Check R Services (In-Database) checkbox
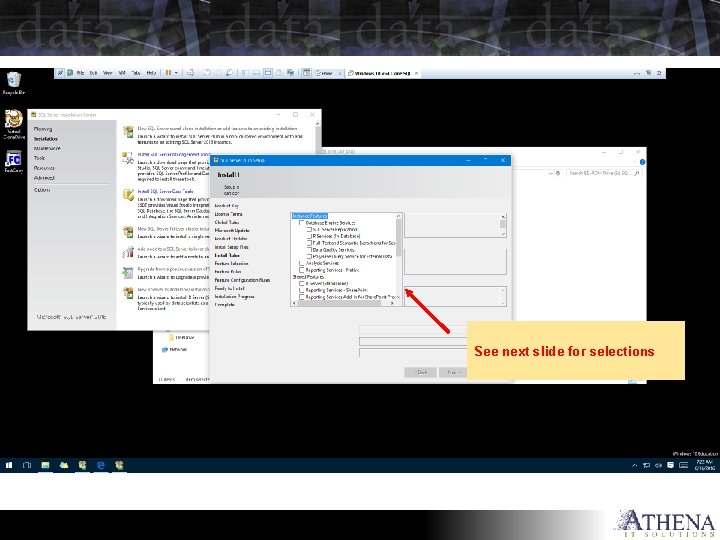 click(309, 236)
